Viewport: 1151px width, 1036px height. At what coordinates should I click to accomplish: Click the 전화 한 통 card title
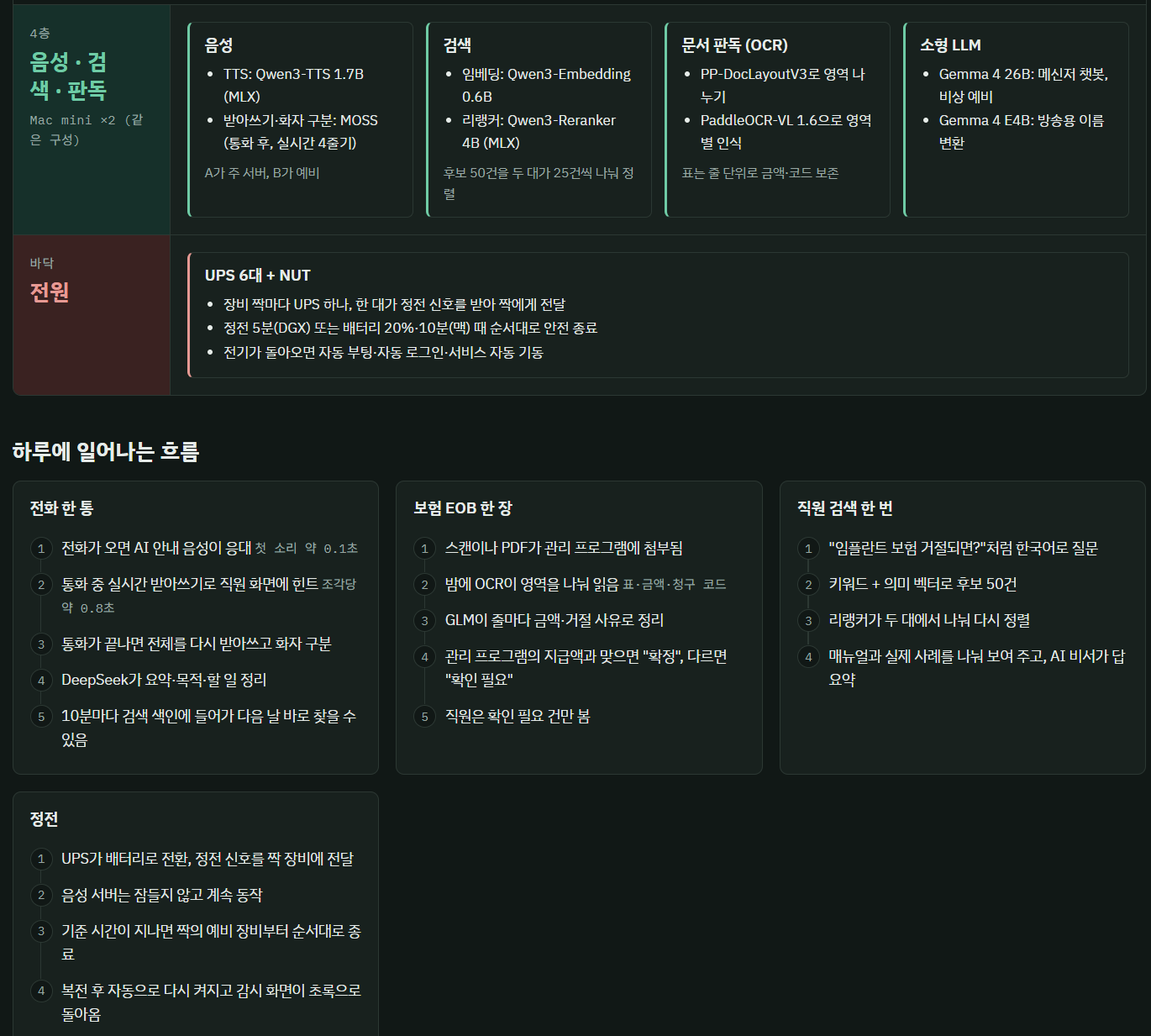tap(61, 508)
